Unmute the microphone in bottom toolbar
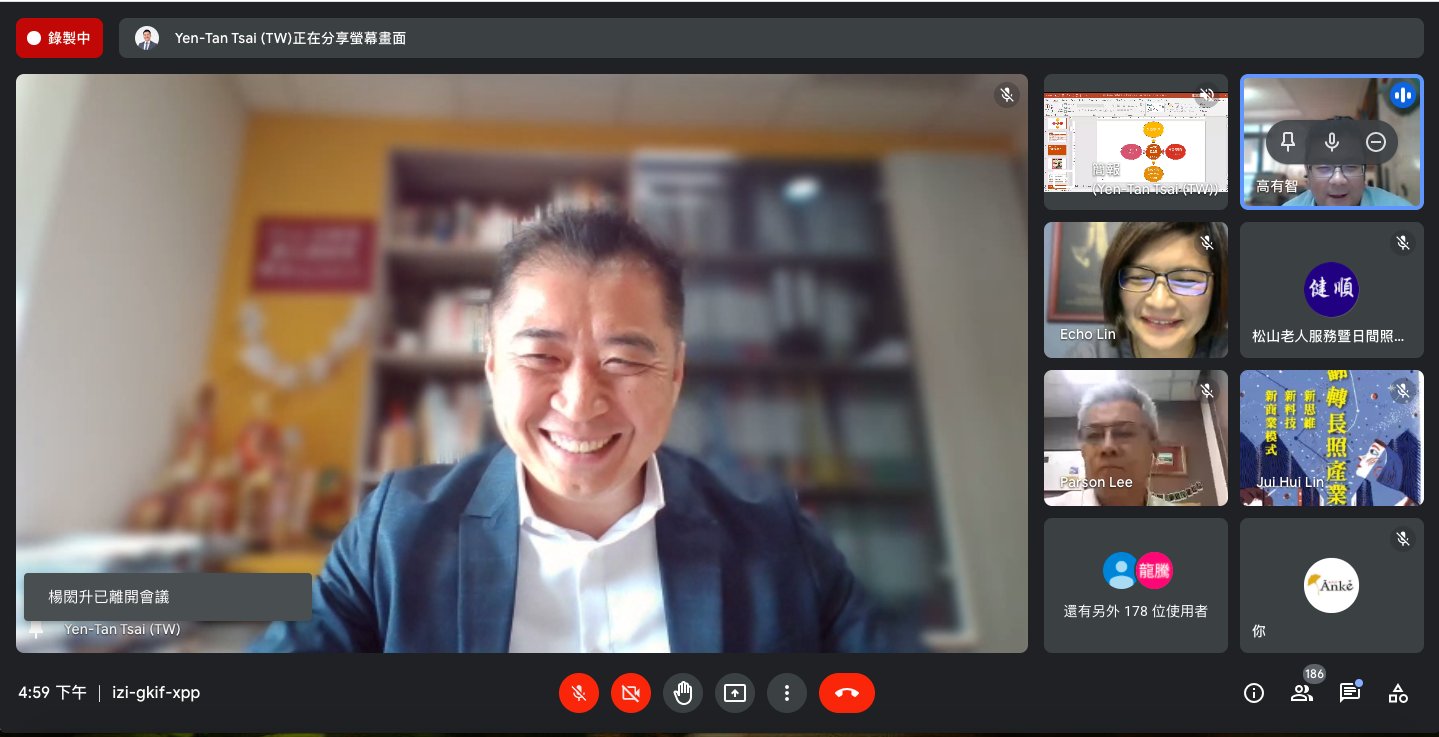The height and width of the screenshot is (737, 1439). click(579, 693)
